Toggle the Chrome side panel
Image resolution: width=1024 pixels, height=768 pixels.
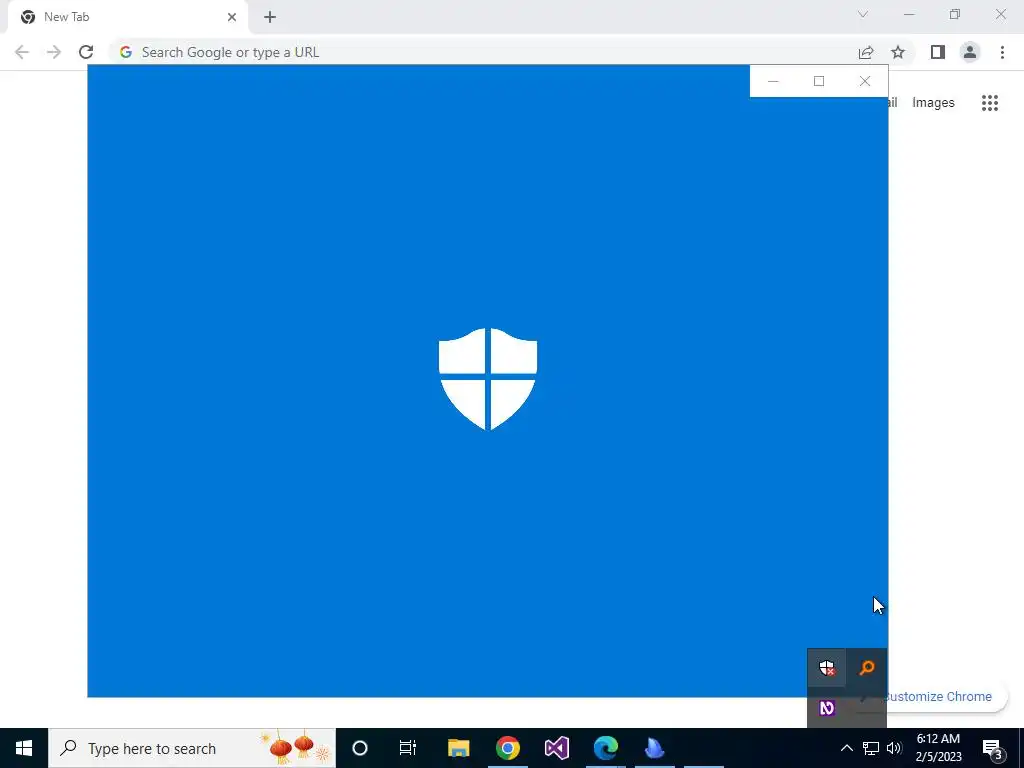tap(938, 52)
